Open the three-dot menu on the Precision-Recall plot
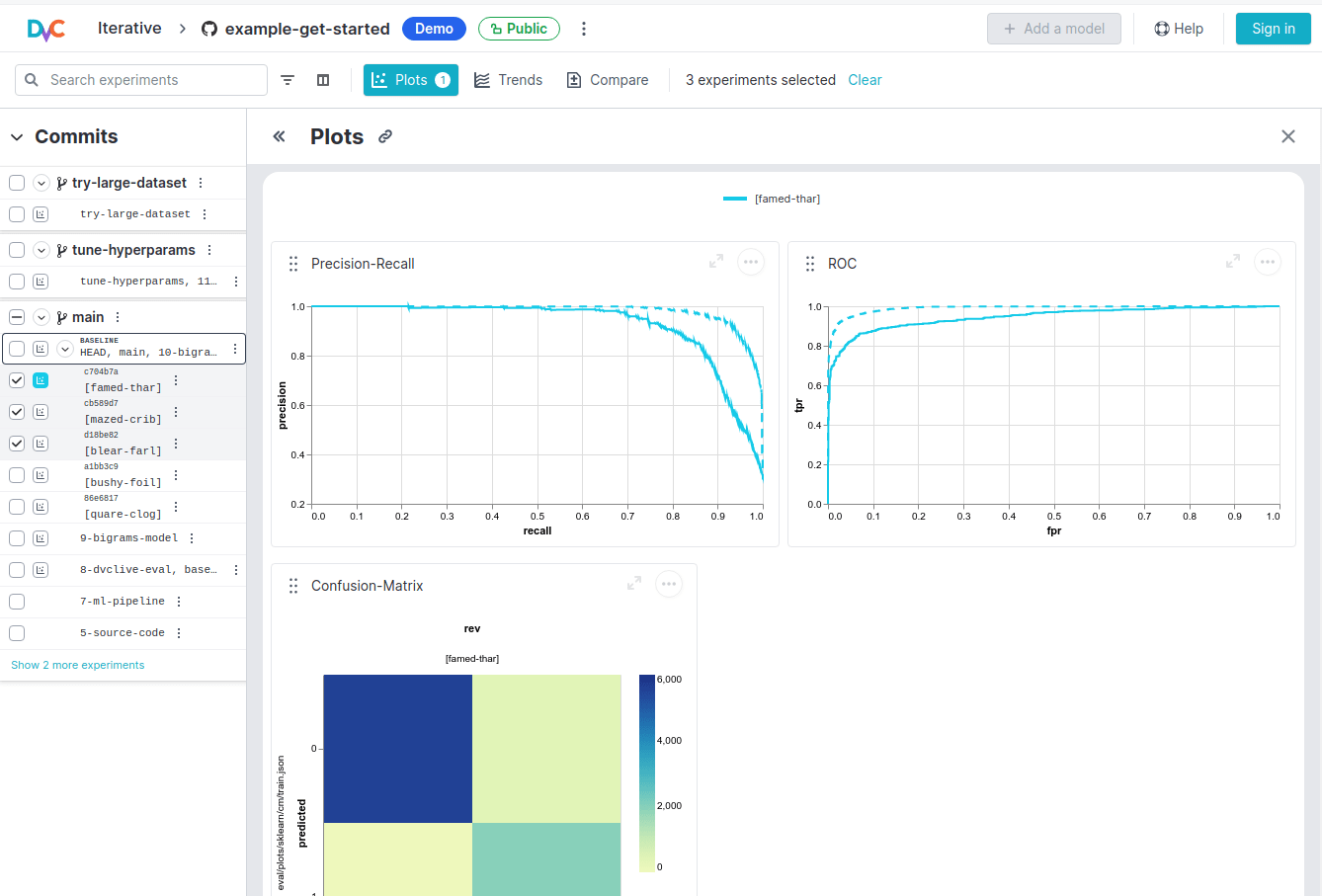1322x896 pixels. (x=751, y=262)
